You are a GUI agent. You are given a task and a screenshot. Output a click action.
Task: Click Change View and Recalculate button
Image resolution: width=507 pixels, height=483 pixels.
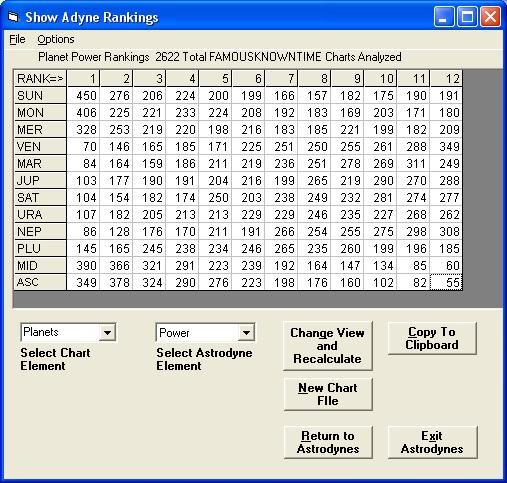(327, 346)
